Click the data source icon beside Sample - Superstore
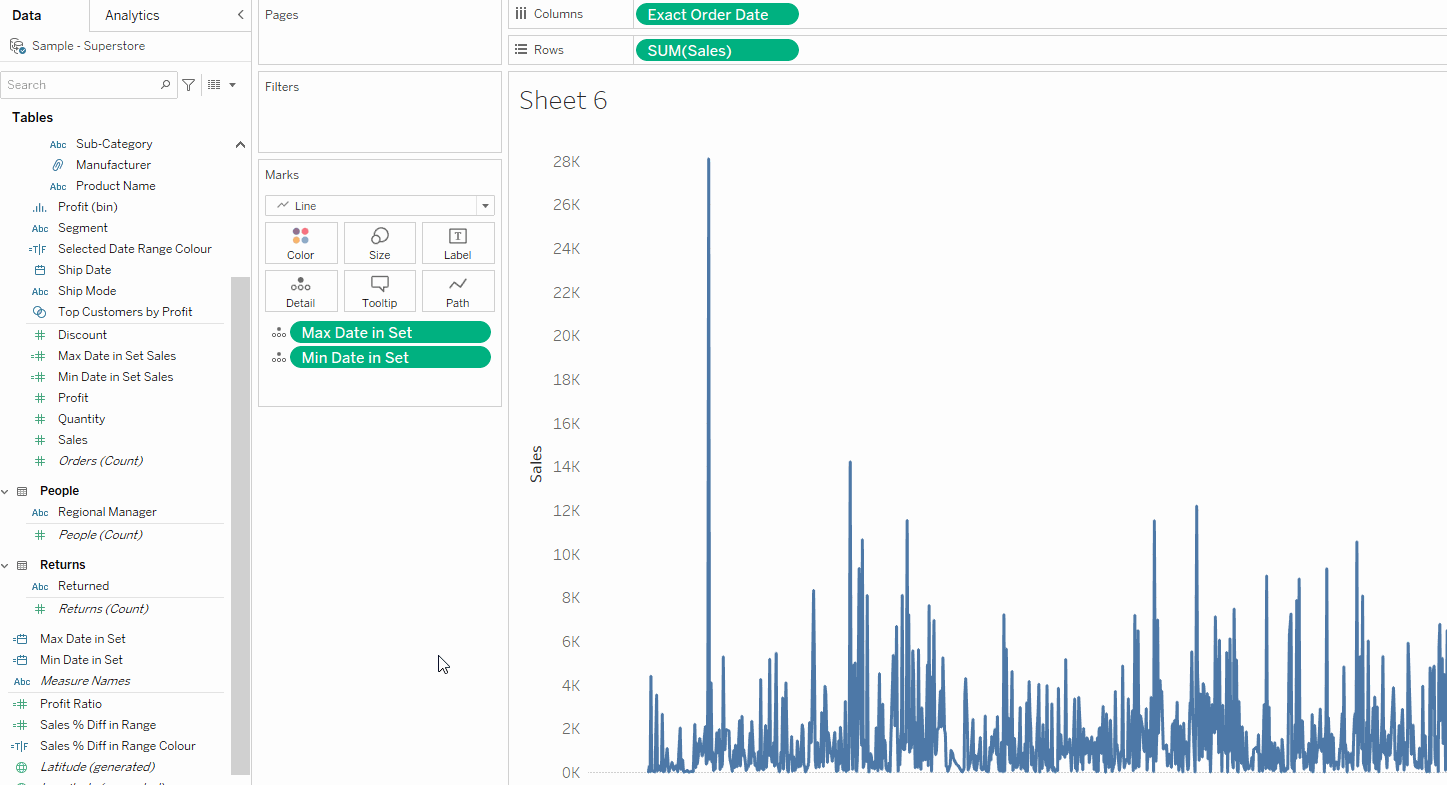 click(x=18, y=46)
